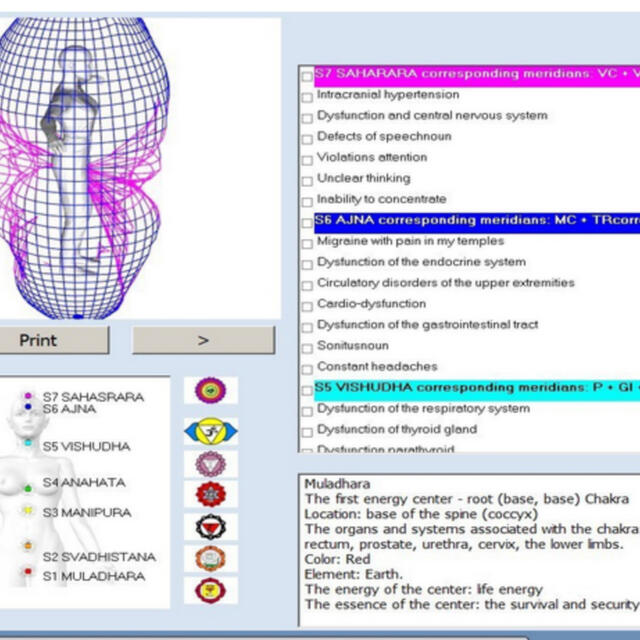
Task: Click the Sahasrara crown chakra symbol icon
Action: [x=211, y=391]
